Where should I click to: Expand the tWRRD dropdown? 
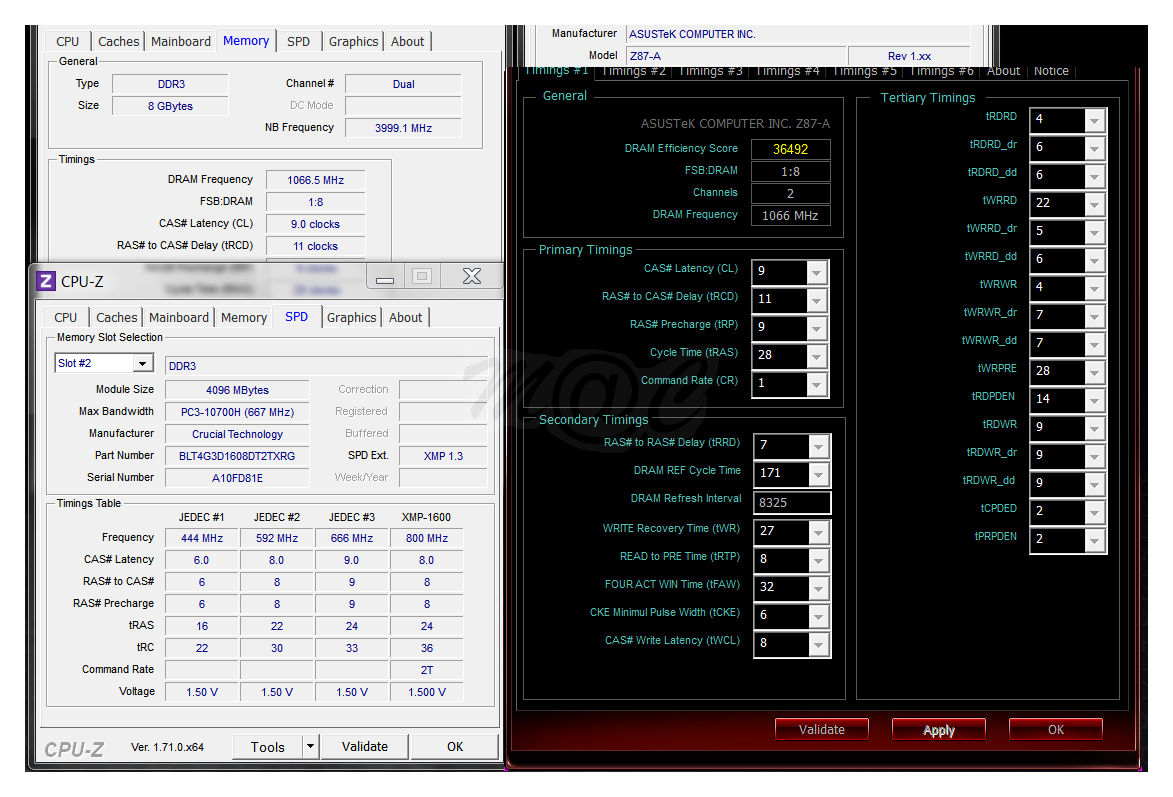tap(1094, 204)
